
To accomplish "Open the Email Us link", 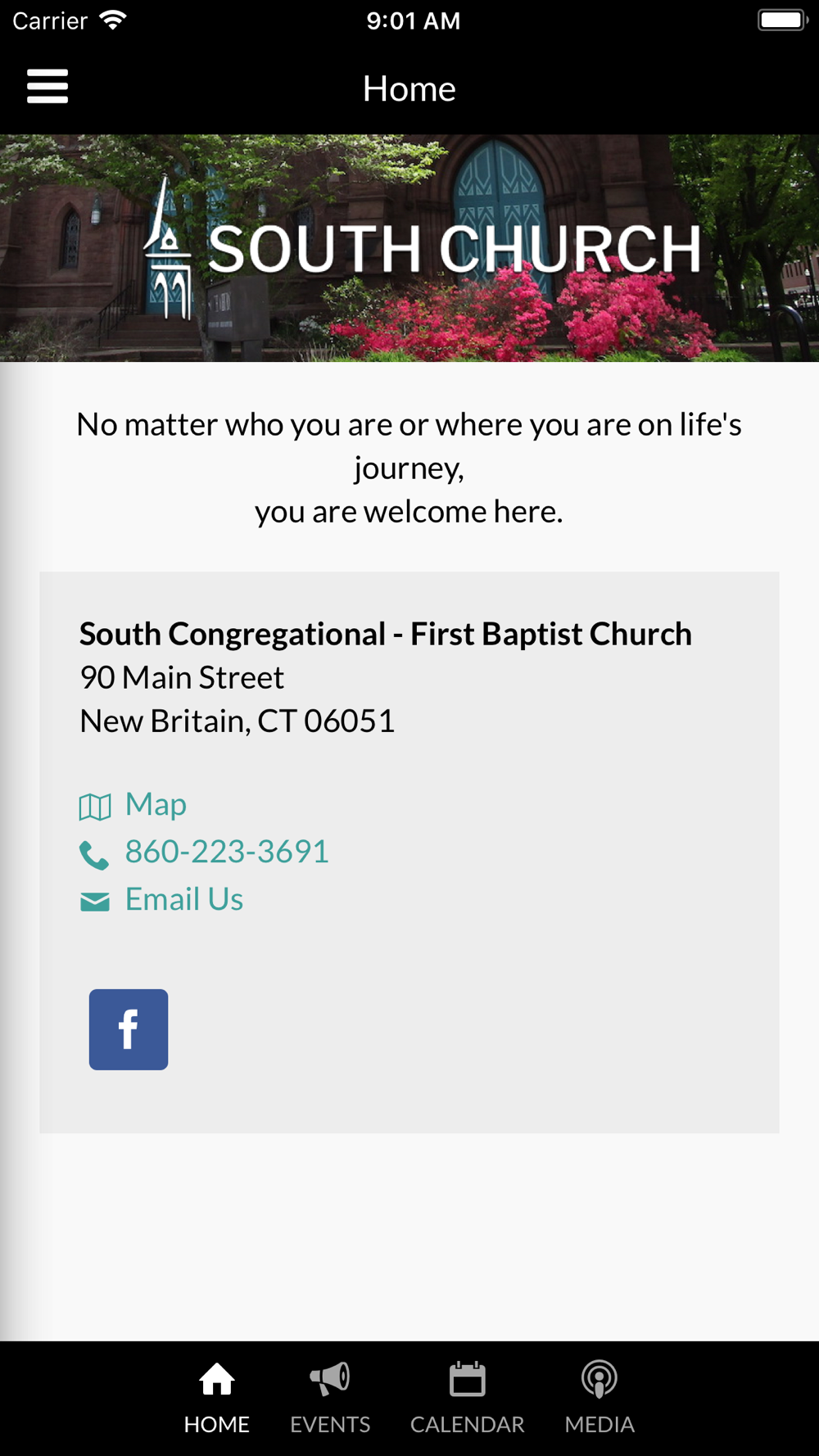I will click(x=184, y=899).
